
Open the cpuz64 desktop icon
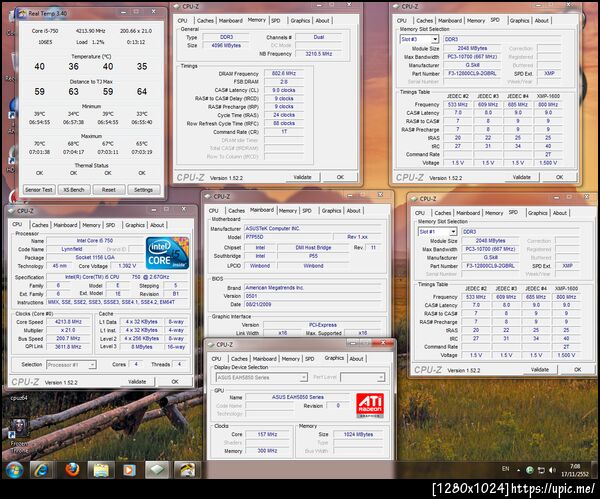click(x=19, y=398)
